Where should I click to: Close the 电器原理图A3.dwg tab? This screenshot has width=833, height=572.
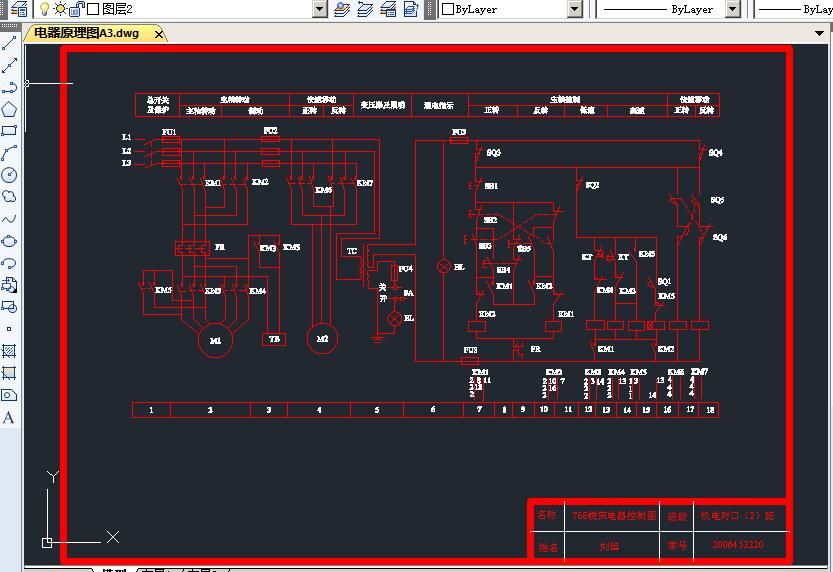[x=158, y=34]
